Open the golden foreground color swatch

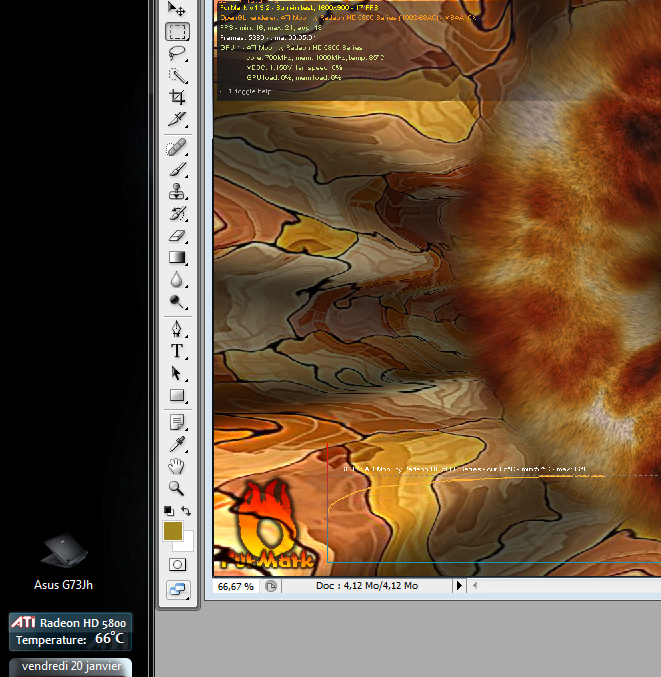click(172, 529)
